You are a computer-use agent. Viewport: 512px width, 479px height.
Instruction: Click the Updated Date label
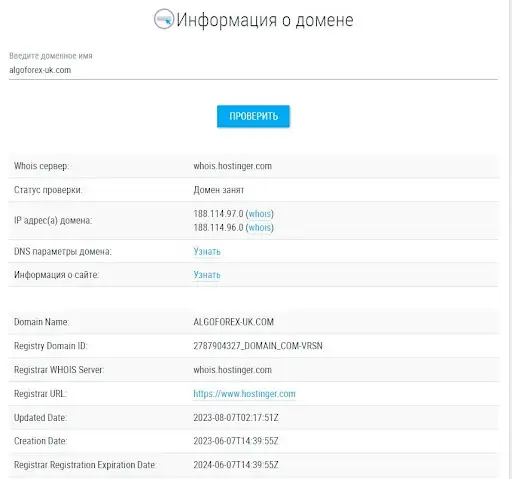coord(40,418)
